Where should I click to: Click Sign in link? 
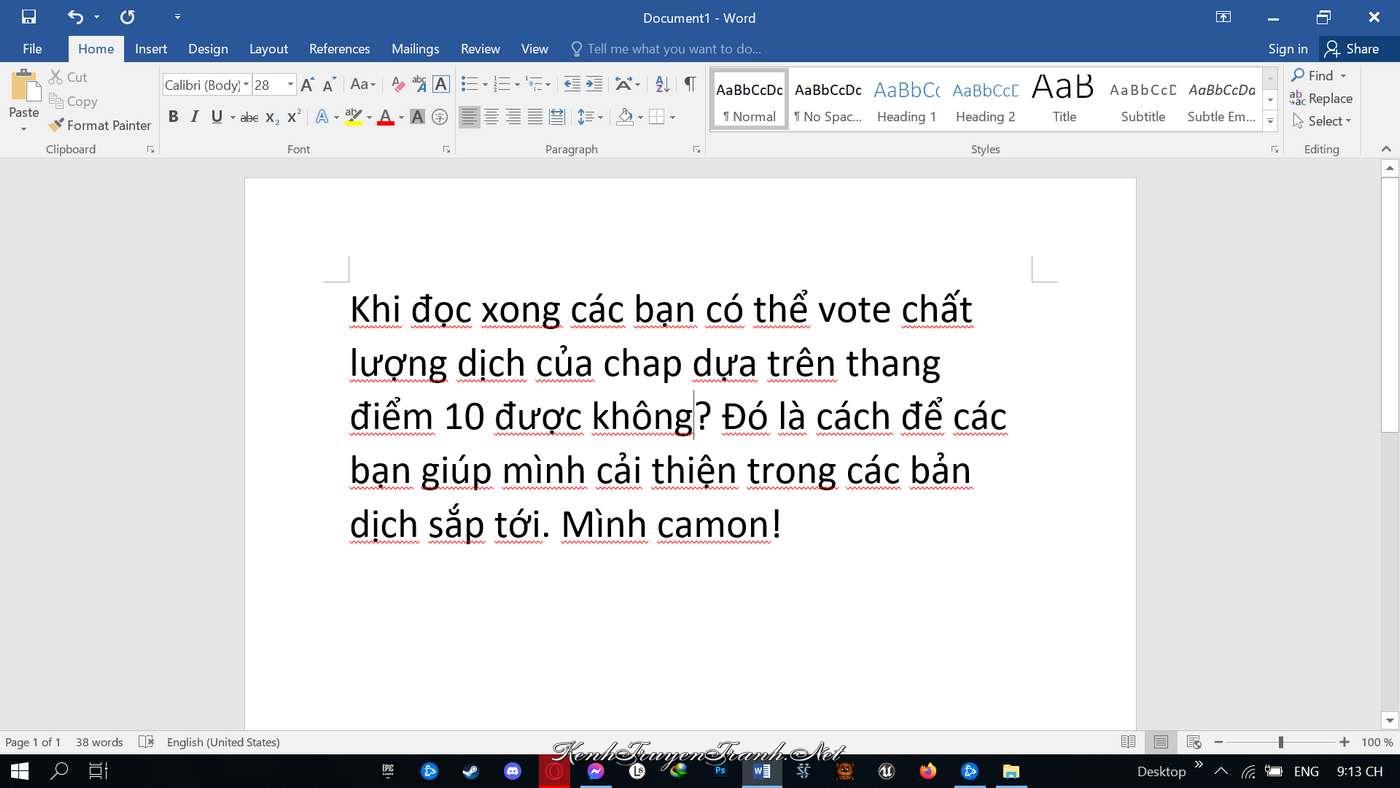pos(1287,49)
